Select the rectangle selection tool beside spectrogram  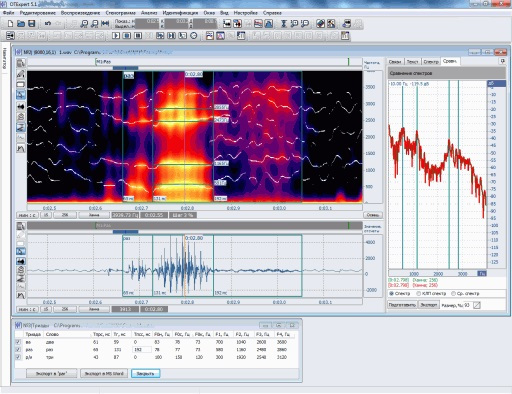[21, 84]
